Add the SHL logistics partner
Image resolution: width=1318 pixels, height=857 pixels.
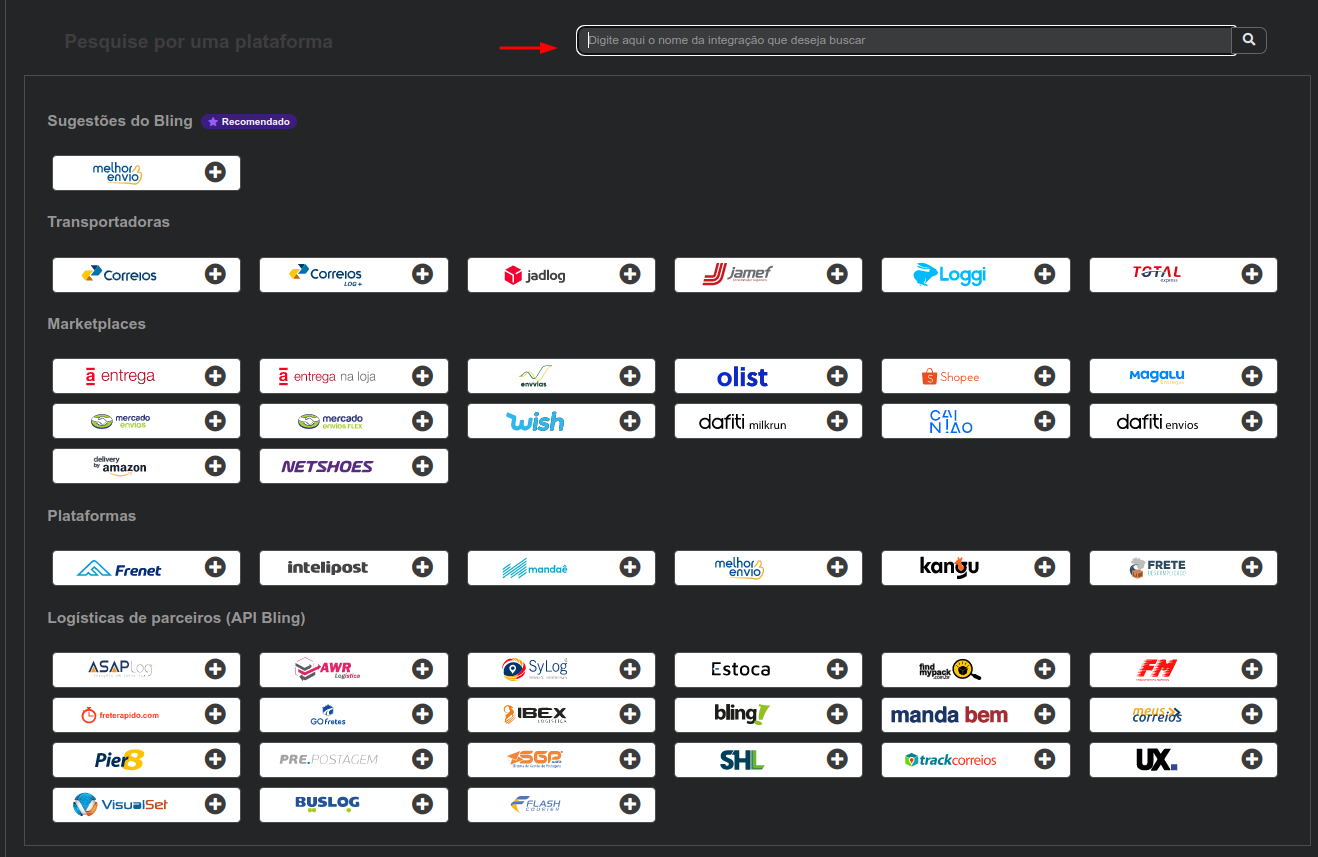[x=837, y=759]
